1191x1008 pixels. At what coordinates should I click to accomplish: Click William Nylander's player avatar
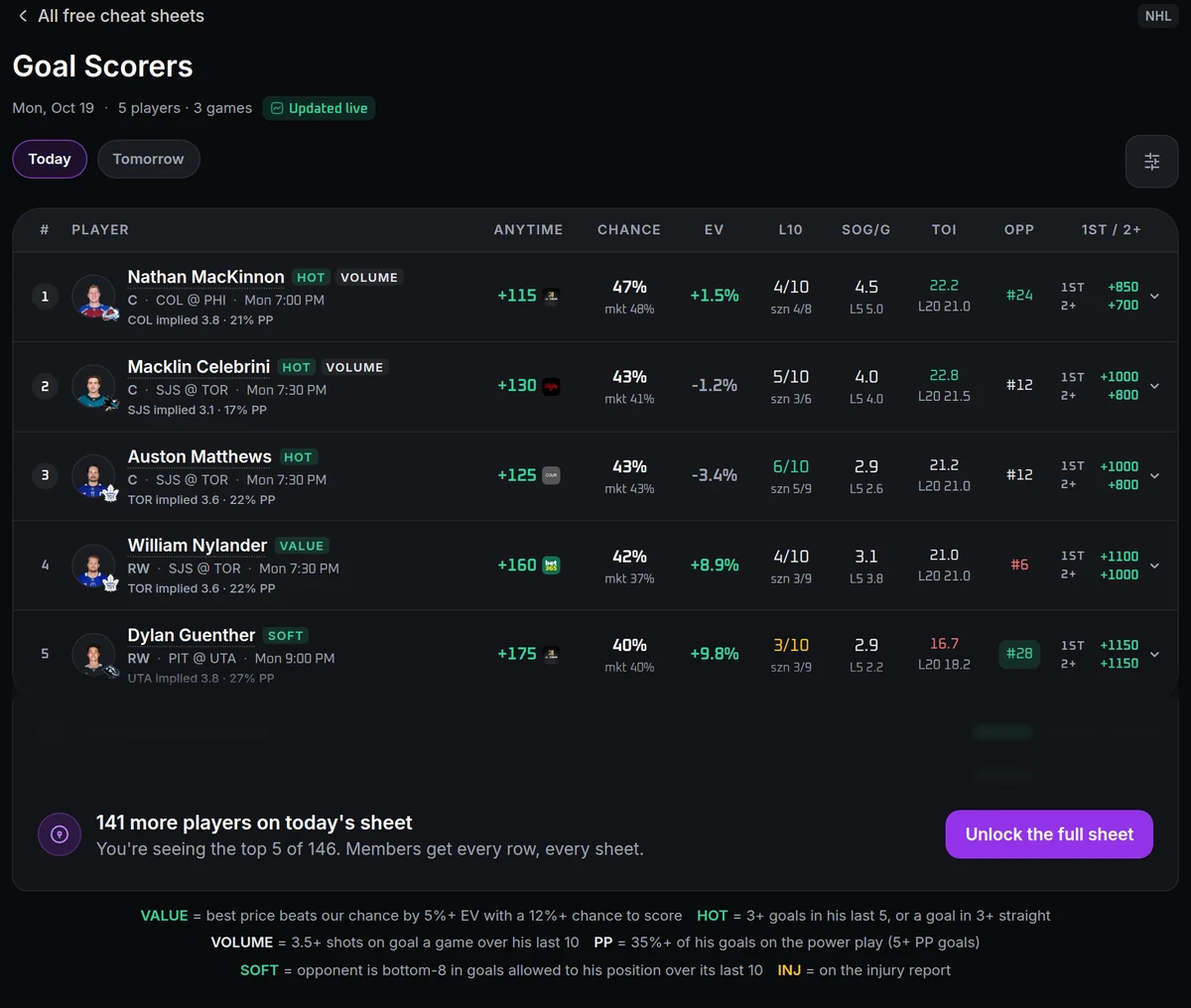[94, 566]
